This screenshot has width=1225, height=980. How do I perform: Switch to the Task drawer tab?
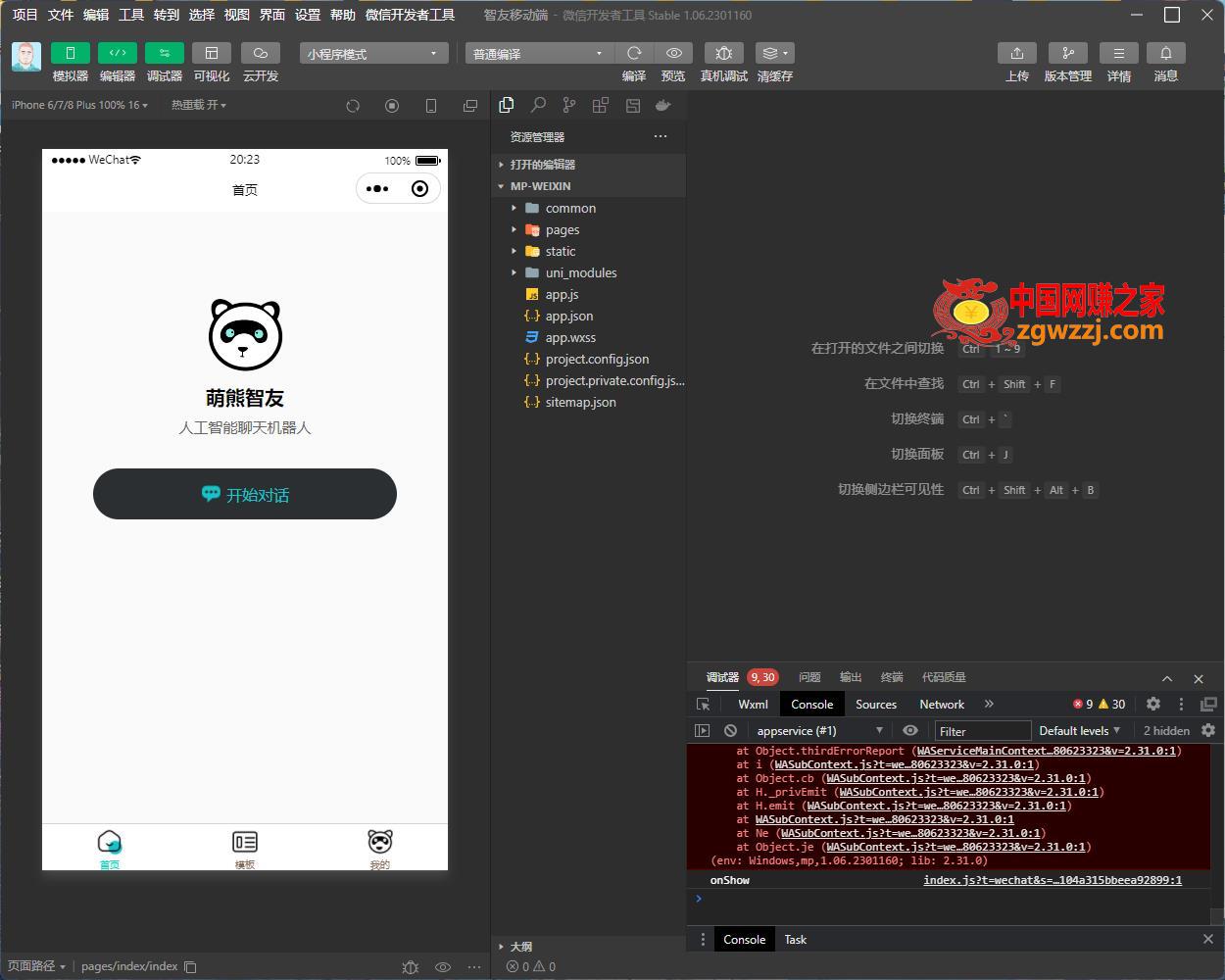795,939
